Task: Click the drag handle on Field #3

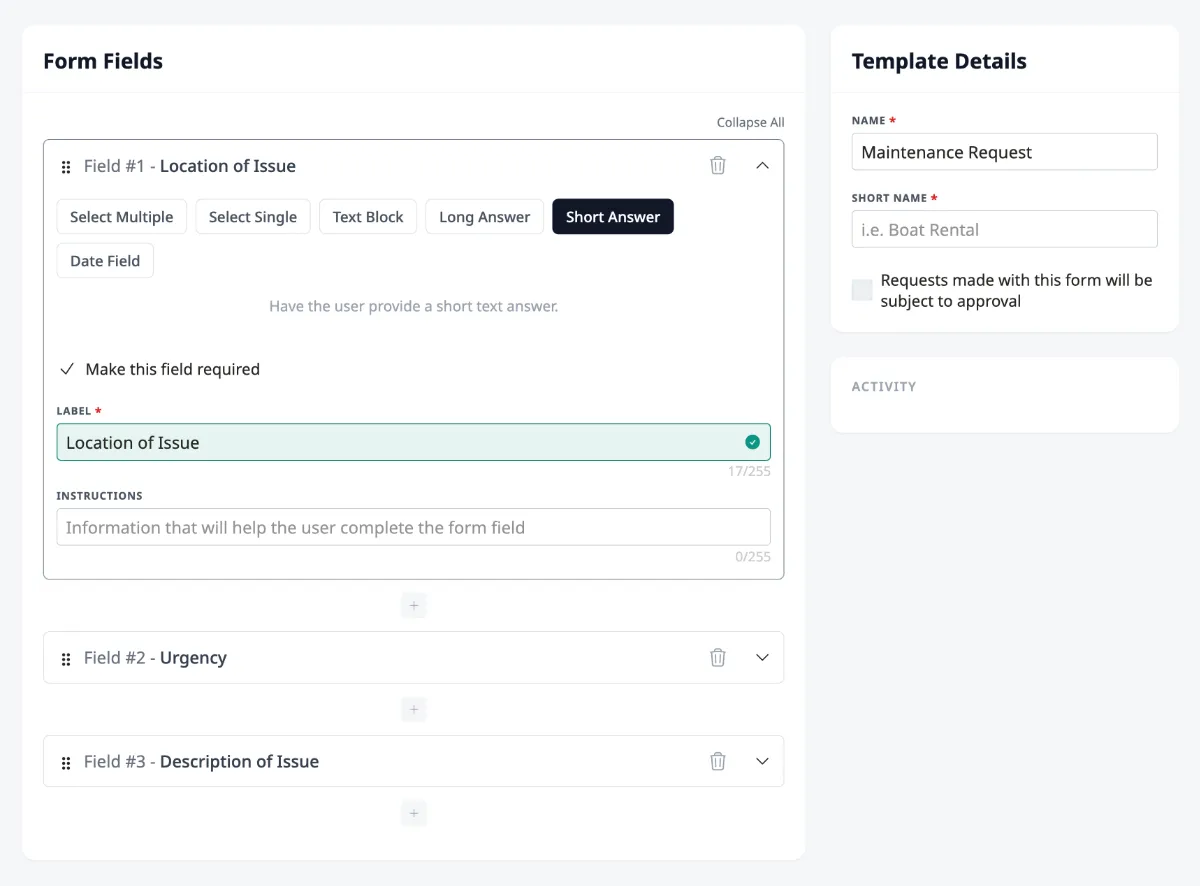Action: (66, 761)
